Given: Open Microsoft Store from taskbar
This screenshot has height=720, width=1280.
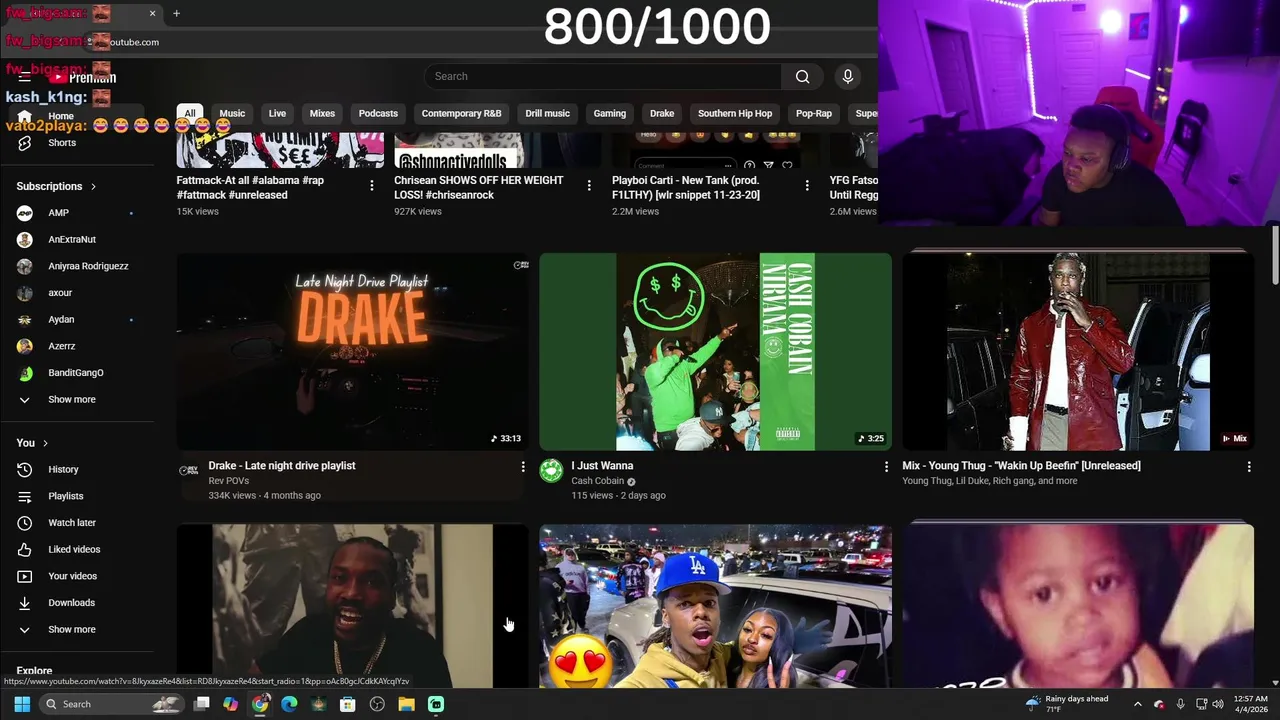Looking at the screenshot, I should [x=347, y=704].
